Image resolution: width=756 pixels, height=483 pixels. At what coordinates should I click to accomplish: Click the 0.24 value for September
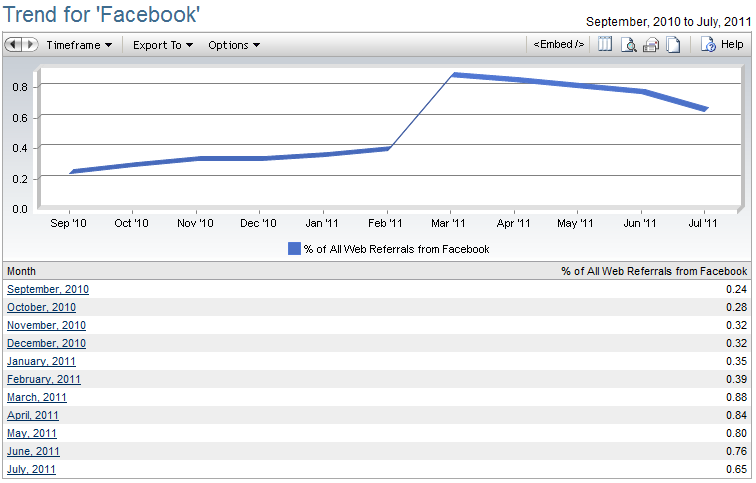[736, 289]
